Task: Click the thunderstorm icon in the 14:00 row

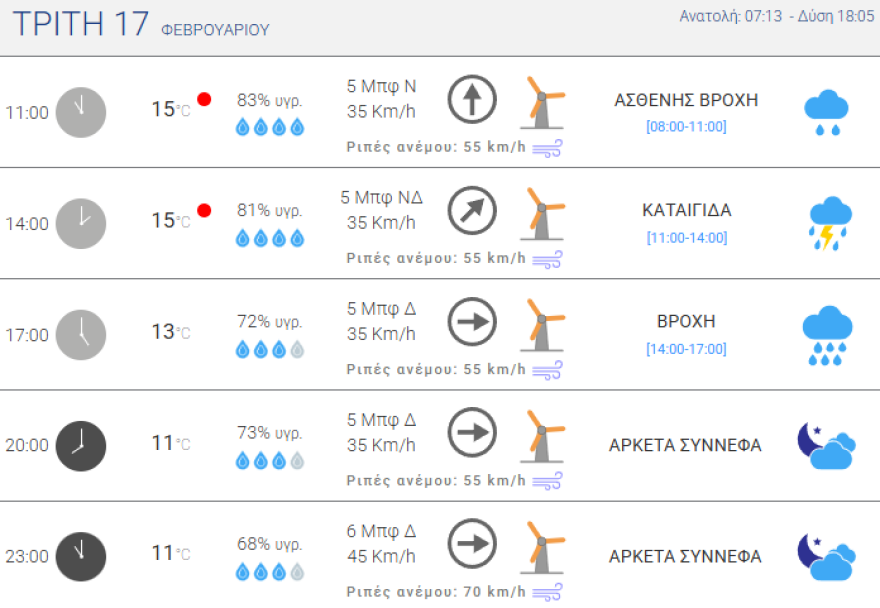Action: 829,223
